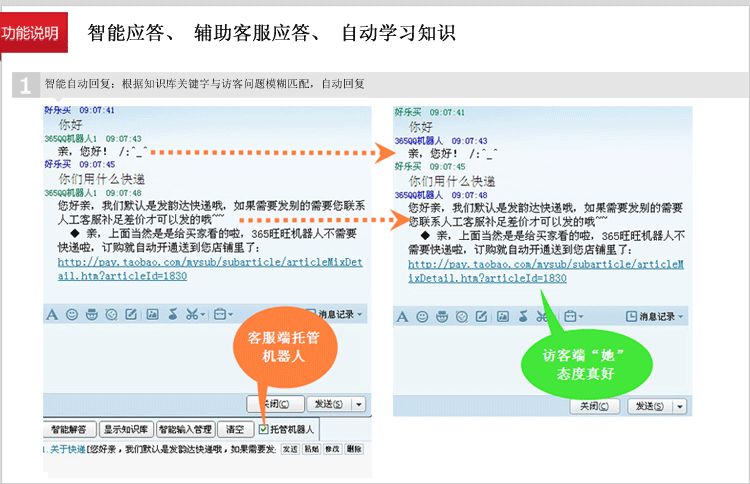Click the shake-window icon in the left chat toolbar

pos(111,314)
